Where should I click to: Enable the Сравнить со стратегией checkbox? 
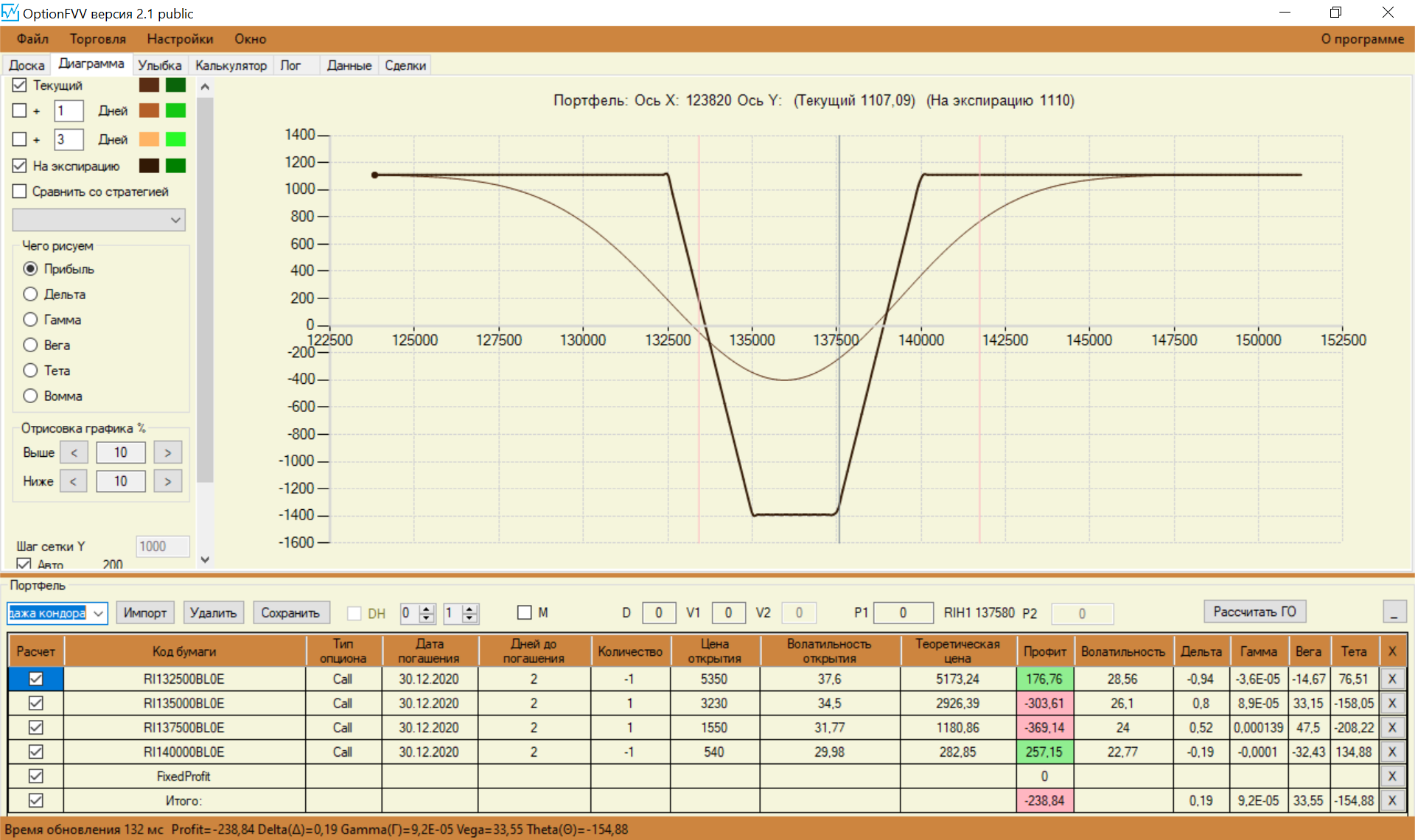point(20,192)
